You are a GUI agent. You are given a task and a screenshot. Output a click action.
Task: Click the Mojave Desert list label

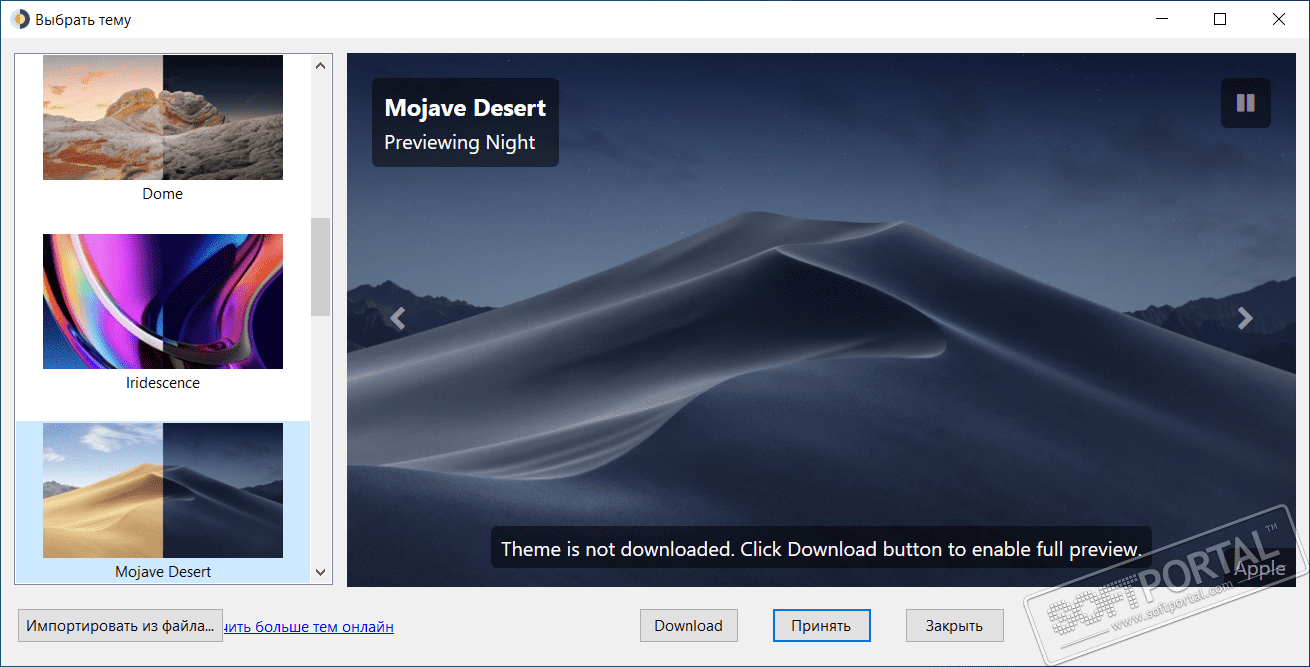click(163, 572)
